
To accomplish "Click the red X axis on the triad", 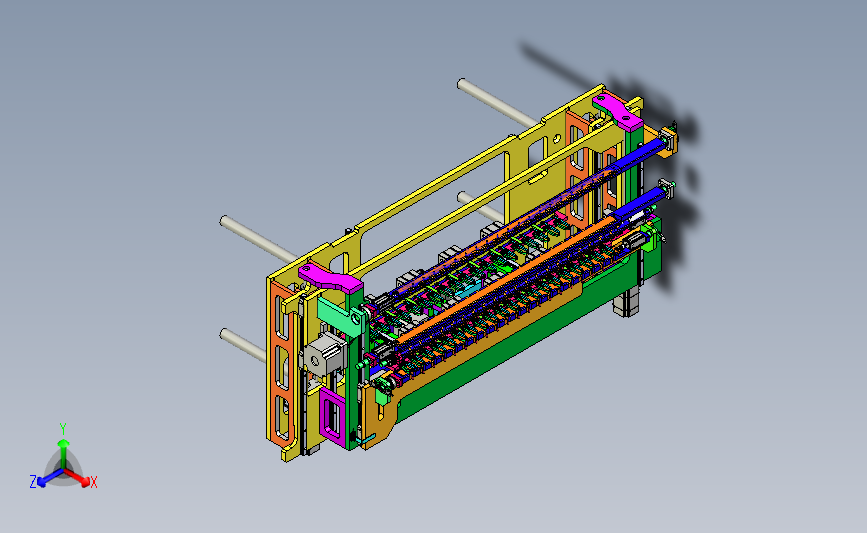I will pyautogui.click(x=78, y=478).
